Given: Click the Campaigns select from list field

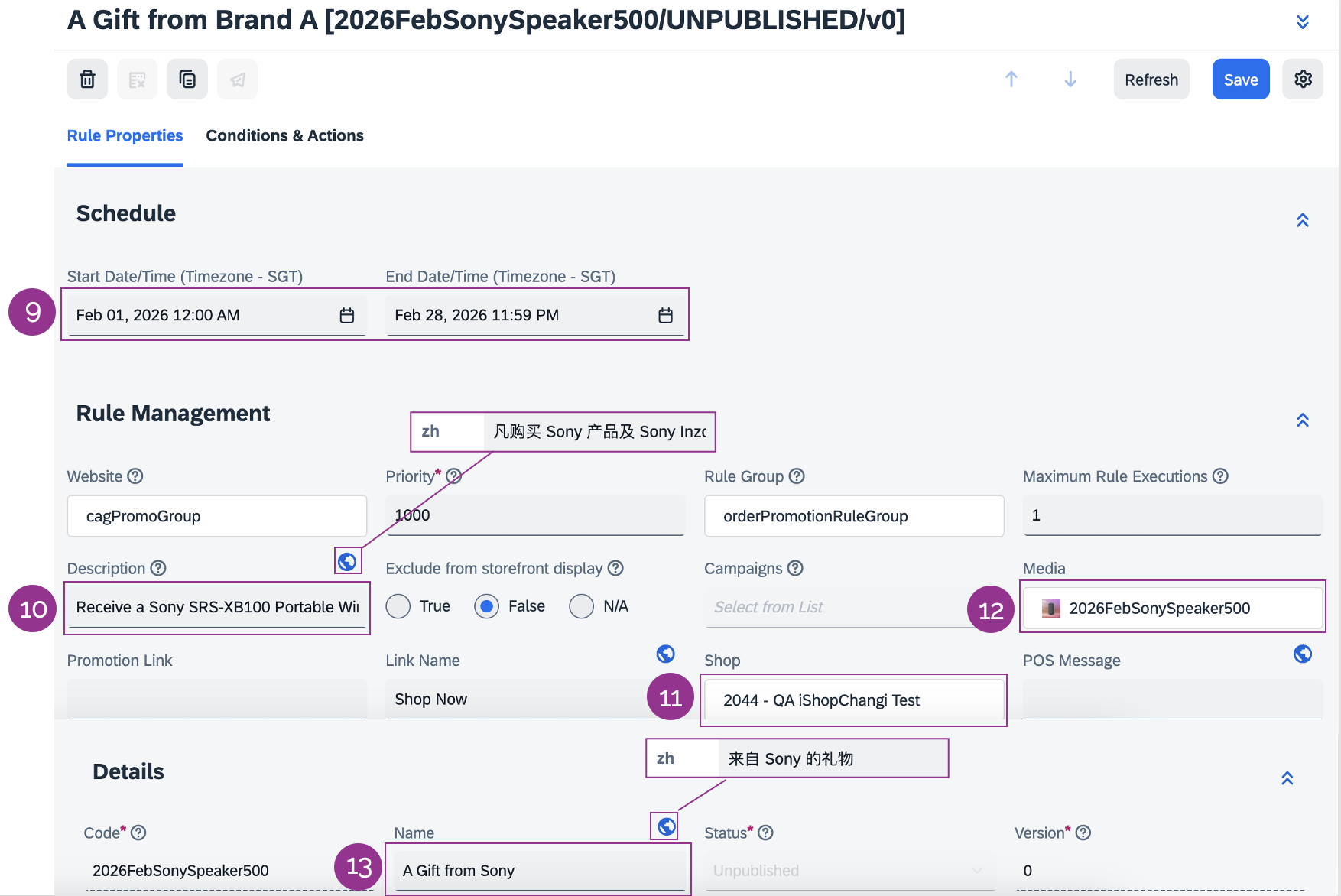Looking at the screenshot, I should pos(833,607).
